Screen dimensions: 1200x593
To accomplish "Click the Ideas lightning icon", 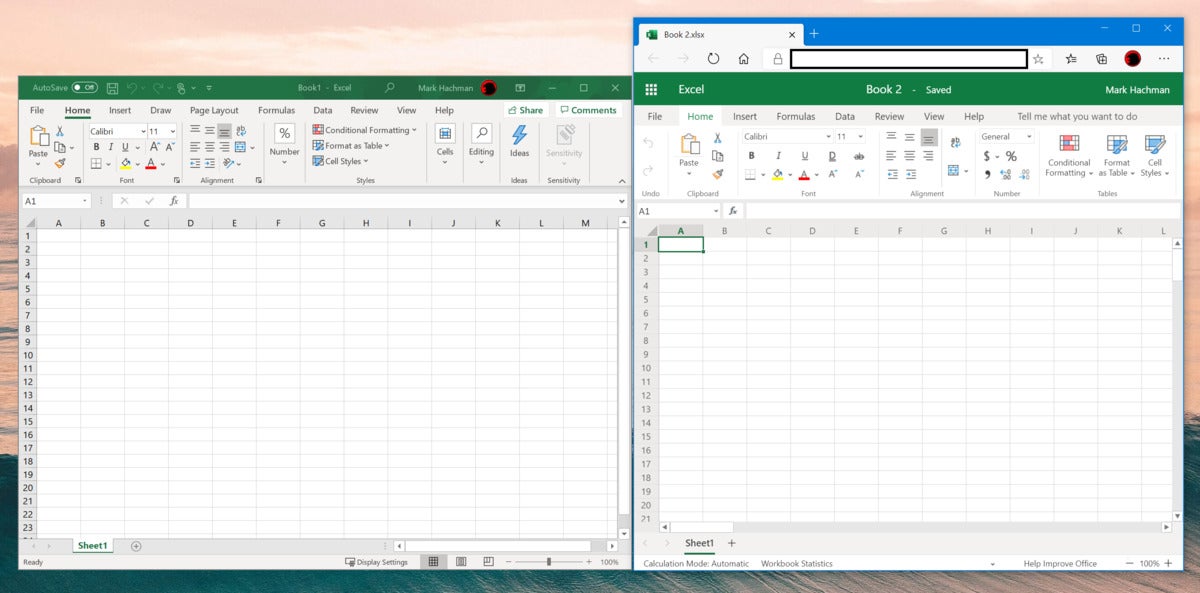I will (520, 135).
